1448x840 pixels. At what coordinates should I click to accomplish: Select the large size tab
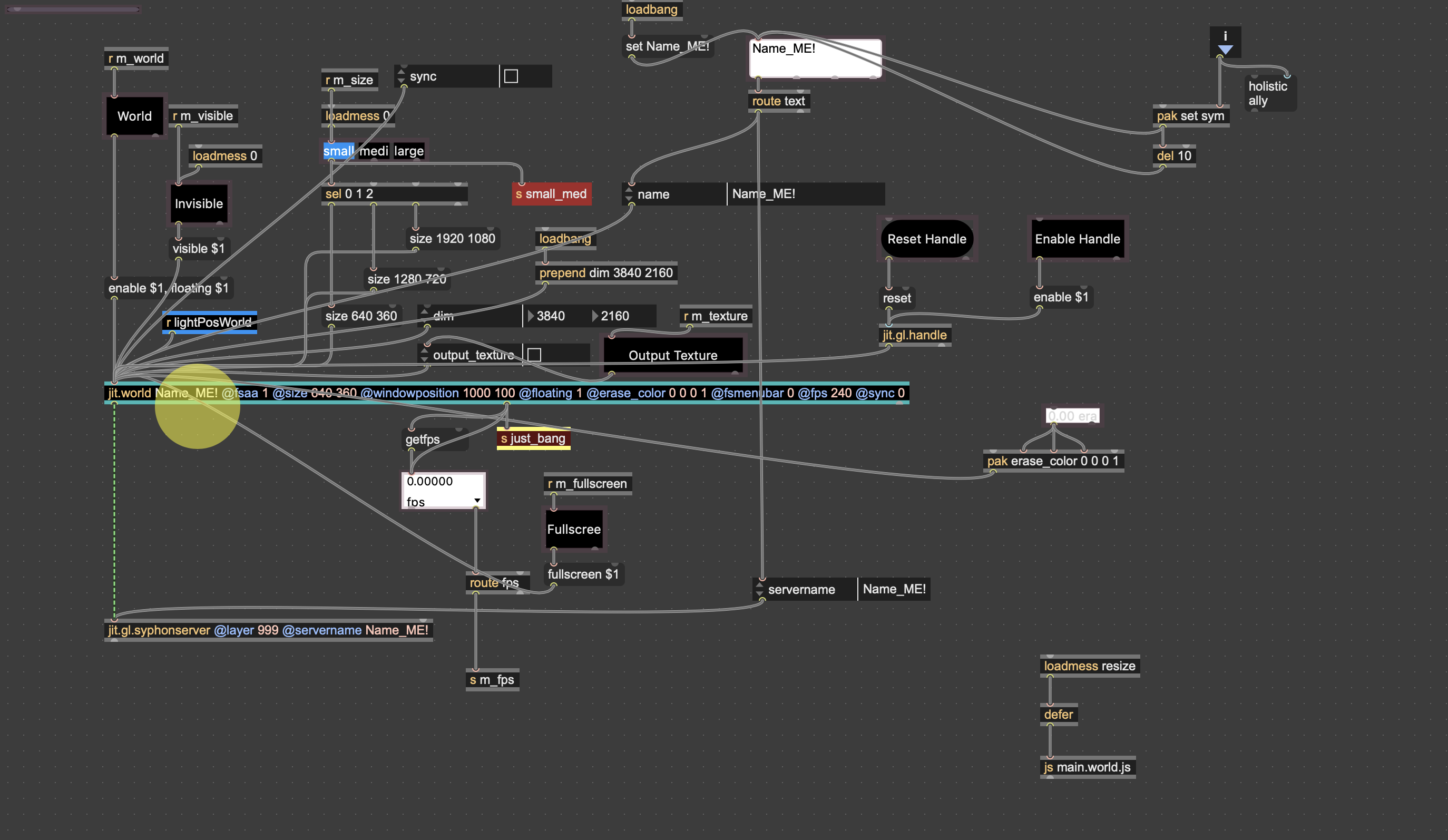(x=409, y=151)
